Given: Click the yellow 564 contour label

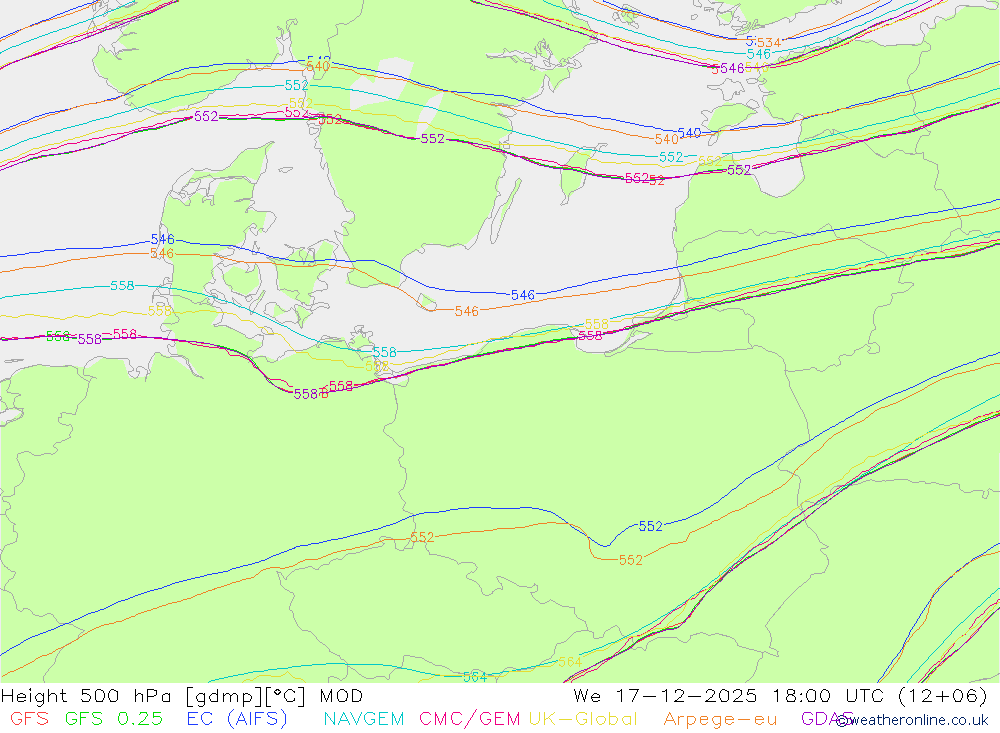Looking at the screenshot, I should pyautogui.click(x=570, y=662).
